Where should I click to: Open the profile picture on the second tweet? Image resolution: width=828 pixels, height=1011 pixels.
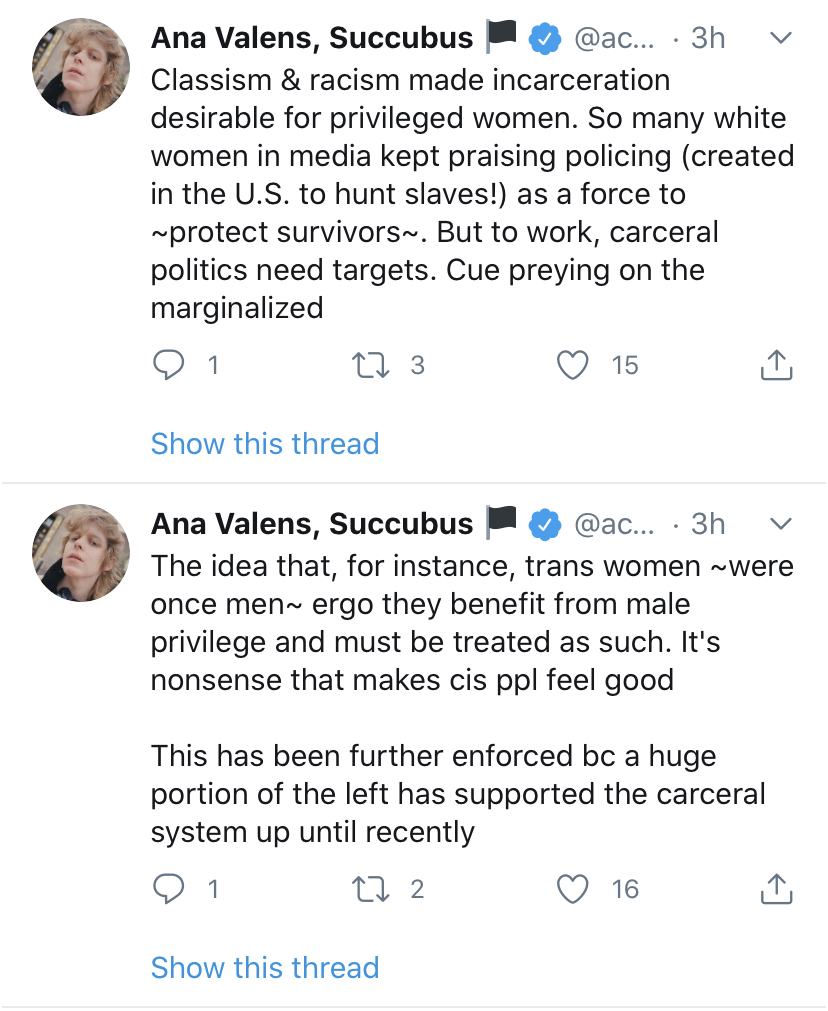pyautogui.click(x=82, y=552)
